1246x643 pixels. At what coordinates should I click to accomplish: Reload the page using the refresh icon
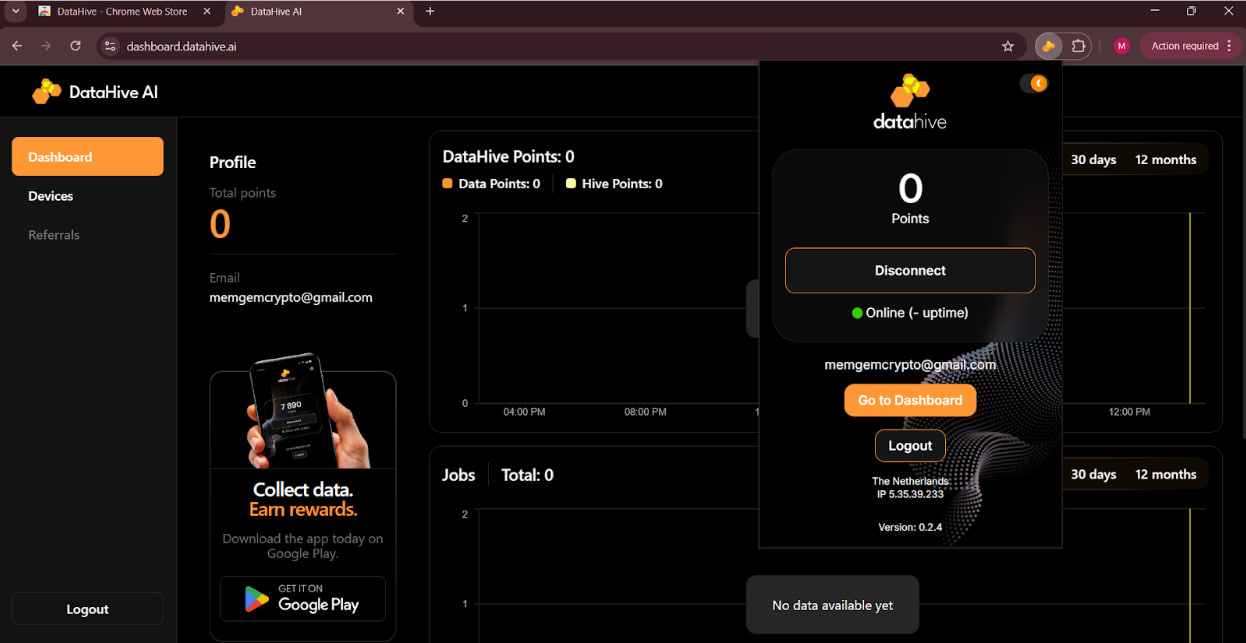pos(75,46)
